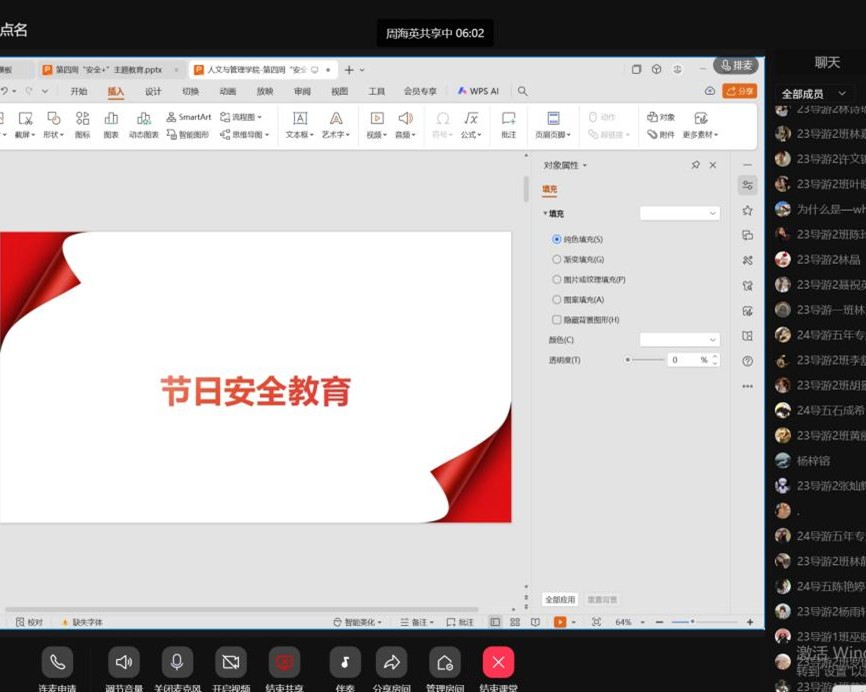Open the 颜色(C) color dropdown
866x692 pixels.
[x=679, y=340]
